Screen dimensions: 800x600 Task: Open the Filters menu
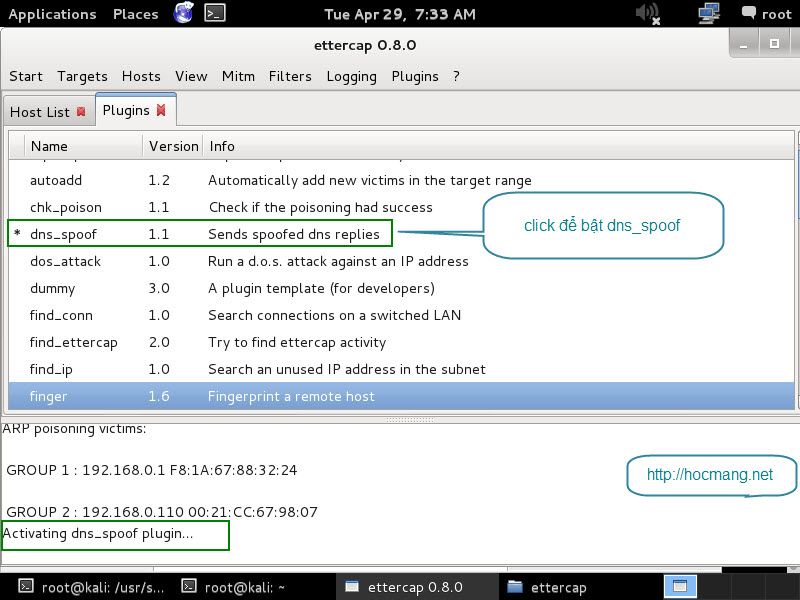click(x=290, y=76)
